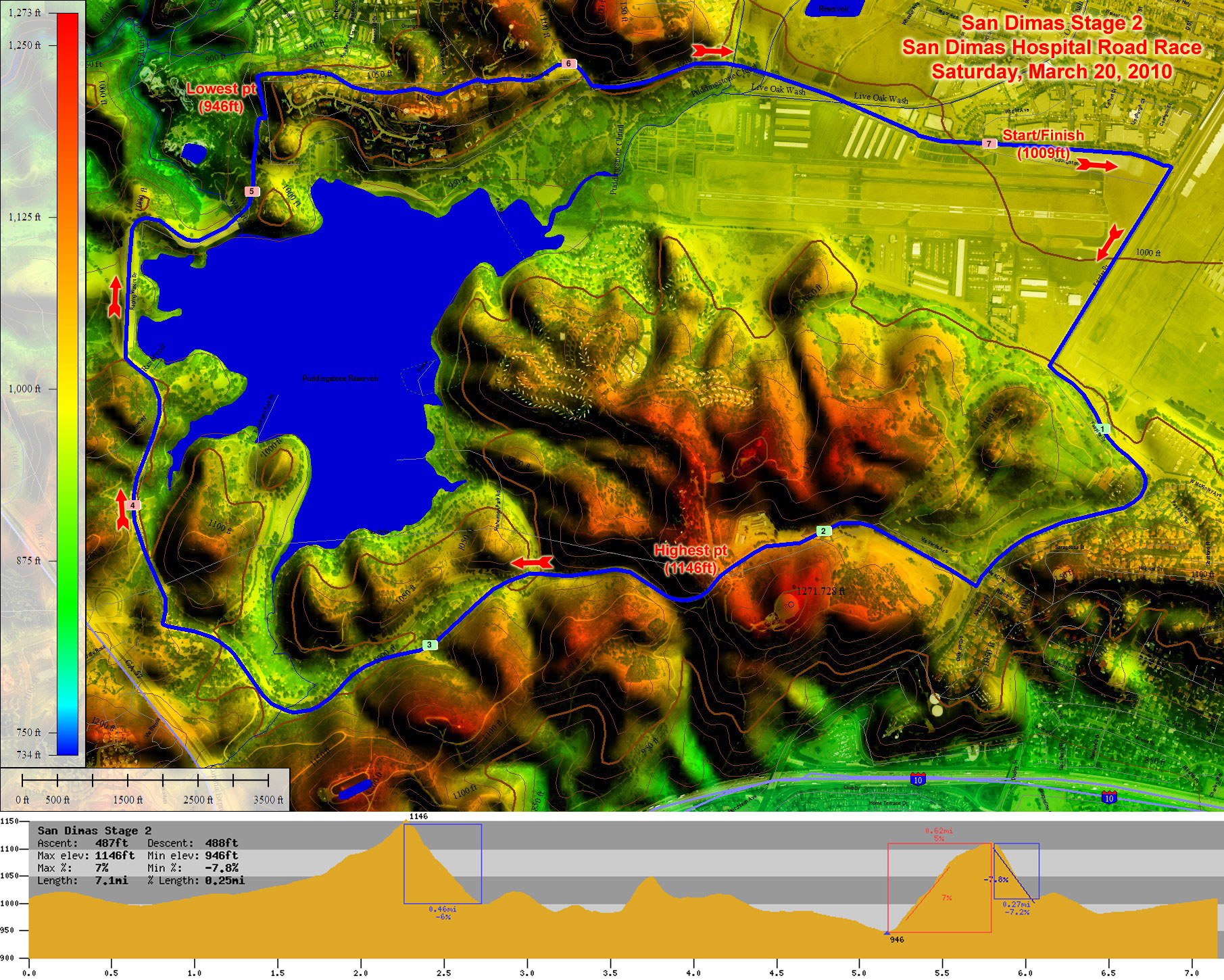This screenshot has width=1224, height=980.
Task: Click the 'Saturday, March 20, 2010' date text
Action: 1052,72
